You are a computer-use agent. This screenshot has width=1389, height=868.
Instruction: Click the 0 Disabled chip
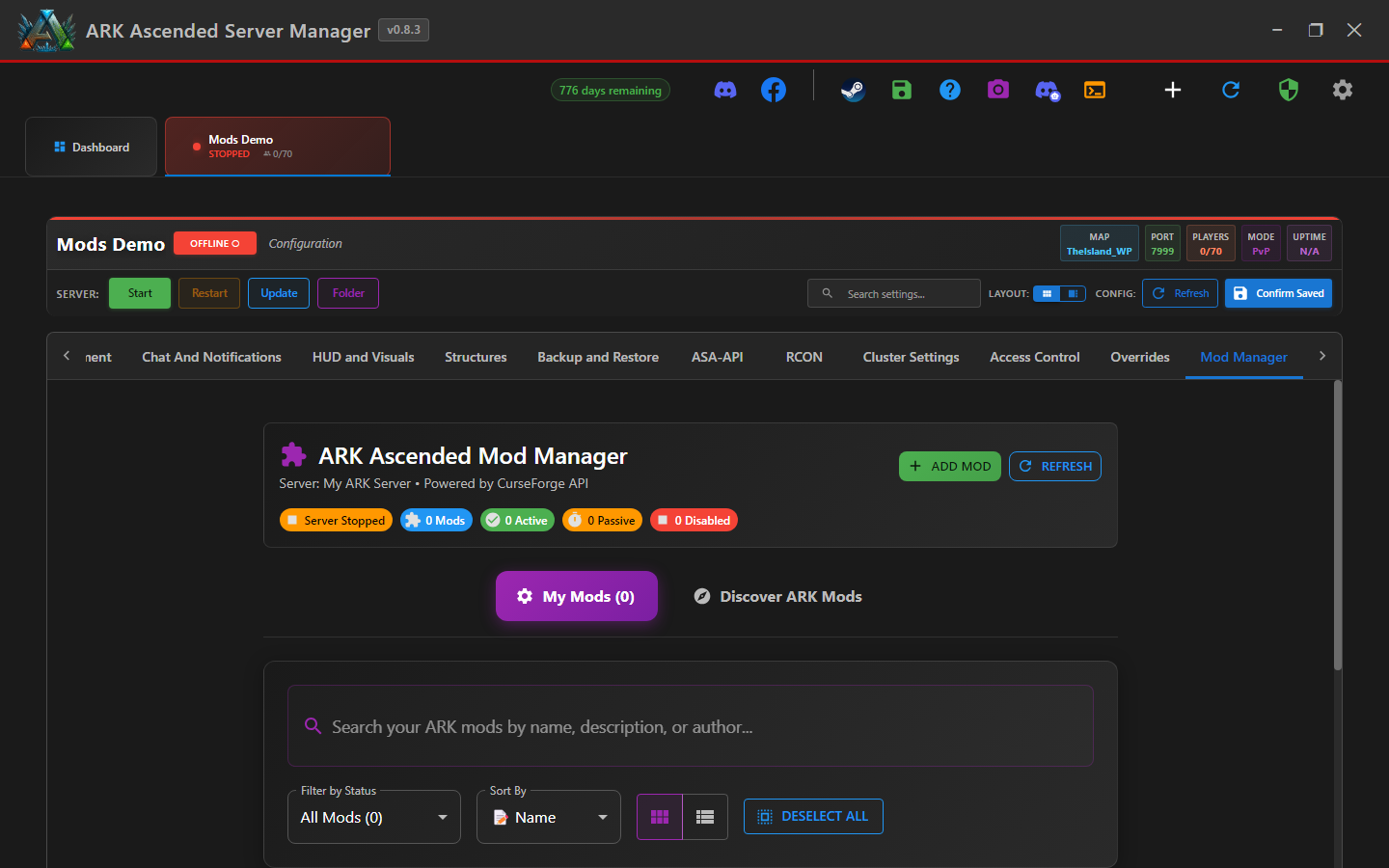pyautogui.click(x=694, y=520)
